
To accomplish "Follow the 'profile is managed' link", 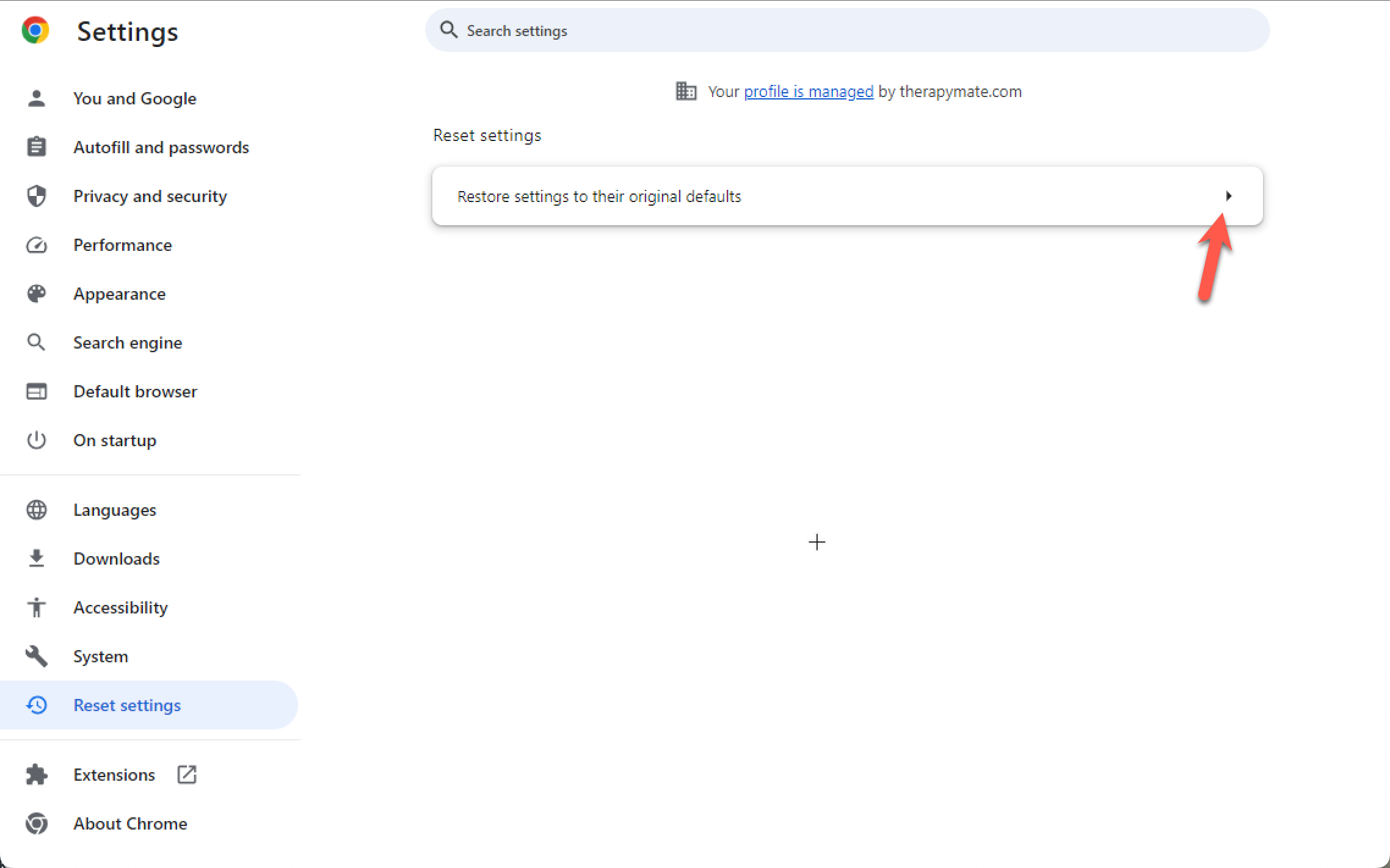I will click(809, 92).
